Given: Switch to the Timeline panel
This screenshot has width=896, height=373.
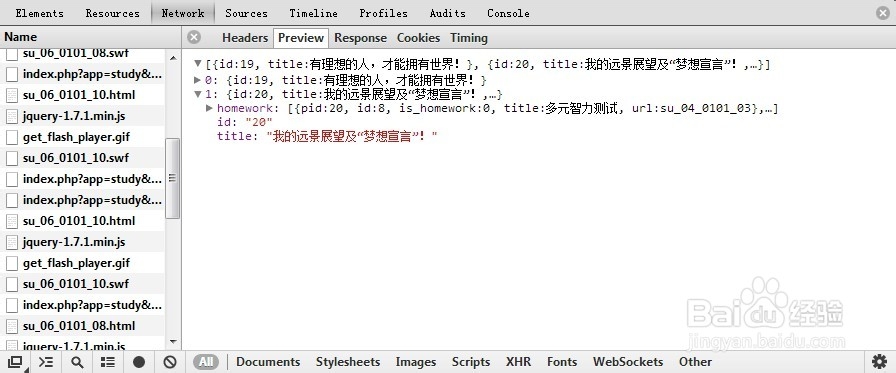Looking at the screenshot, I should [313, 13].
